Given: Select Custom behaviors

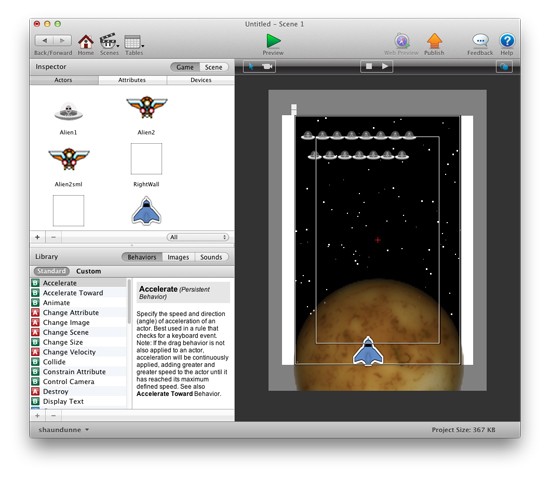Looking at the screenshot, I should tap(88, 271).
